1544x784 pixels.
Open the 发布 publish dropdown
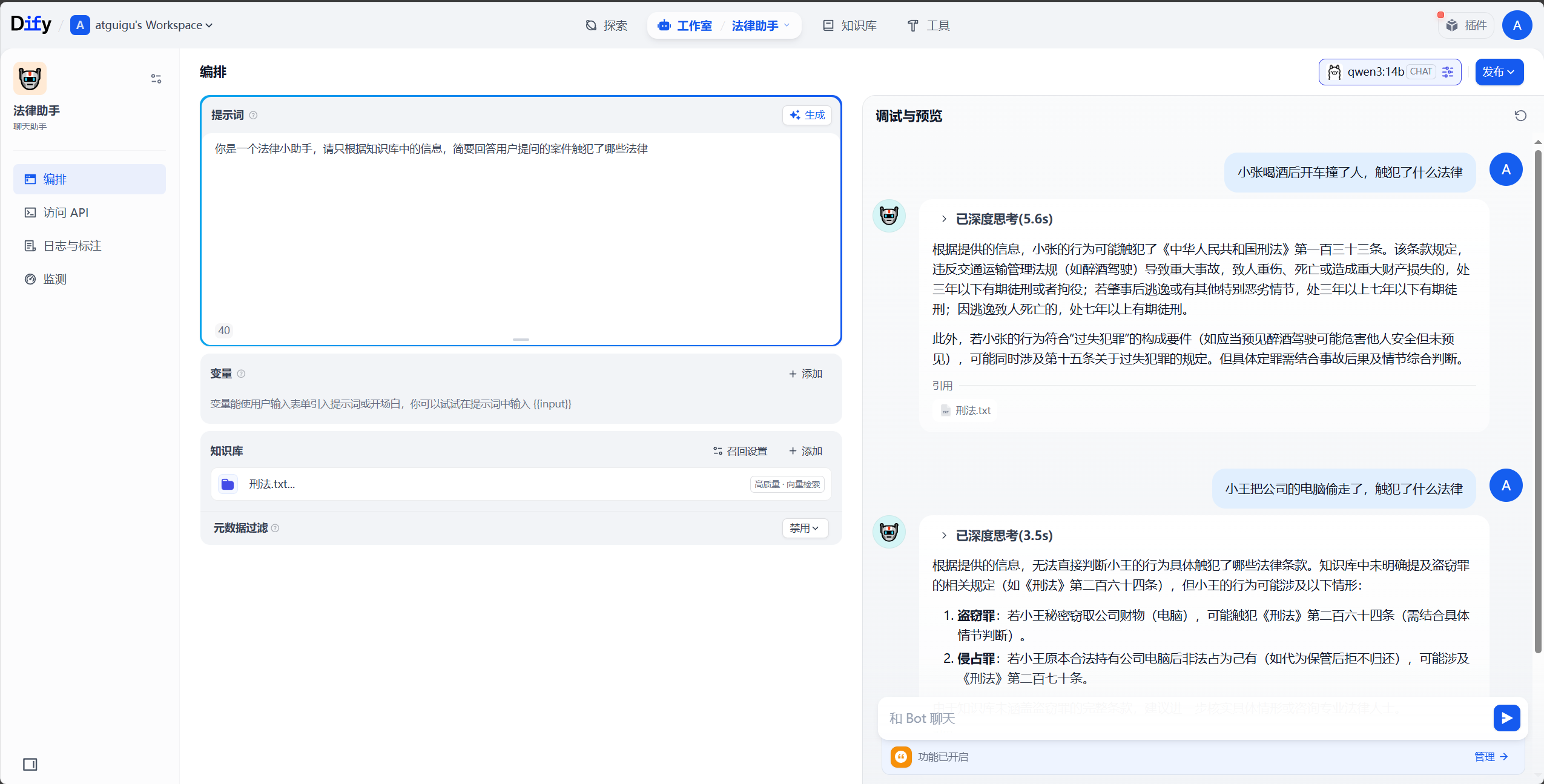(x=1499, y=72)
